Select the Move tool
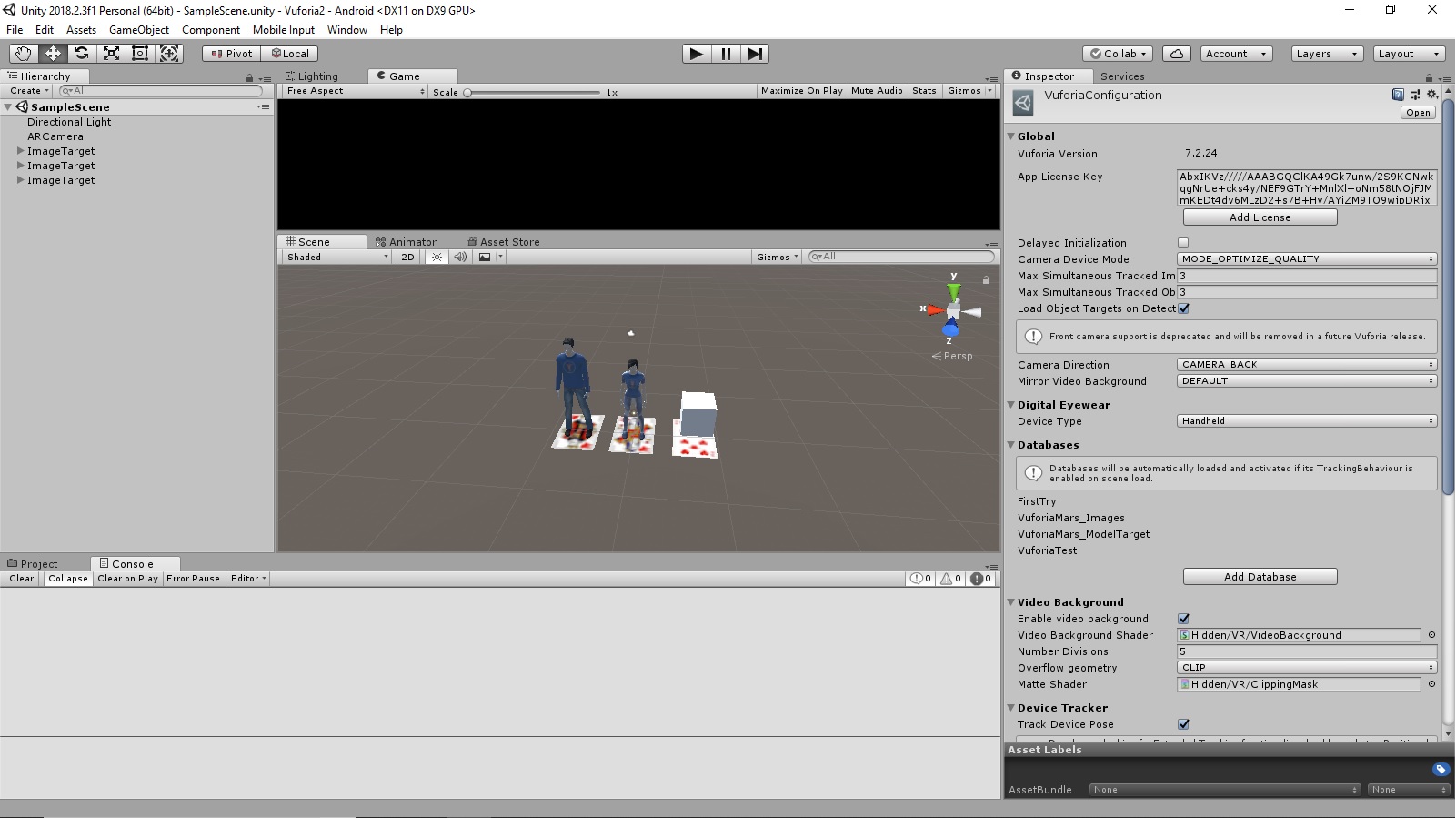Viewport: 1456px width, 818px height. click(53, 54)
